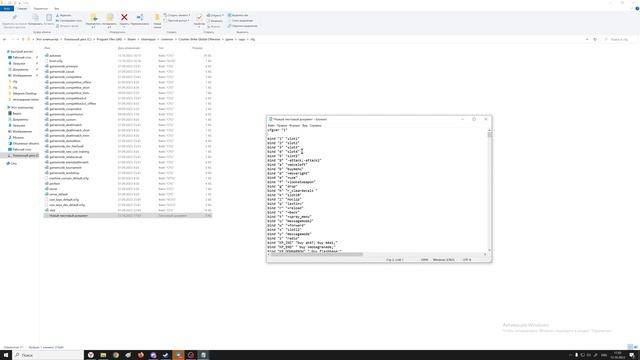This screenshot has height=360, width=640.
Task: Click Select all in the ribbon
Action: [238, 15]
